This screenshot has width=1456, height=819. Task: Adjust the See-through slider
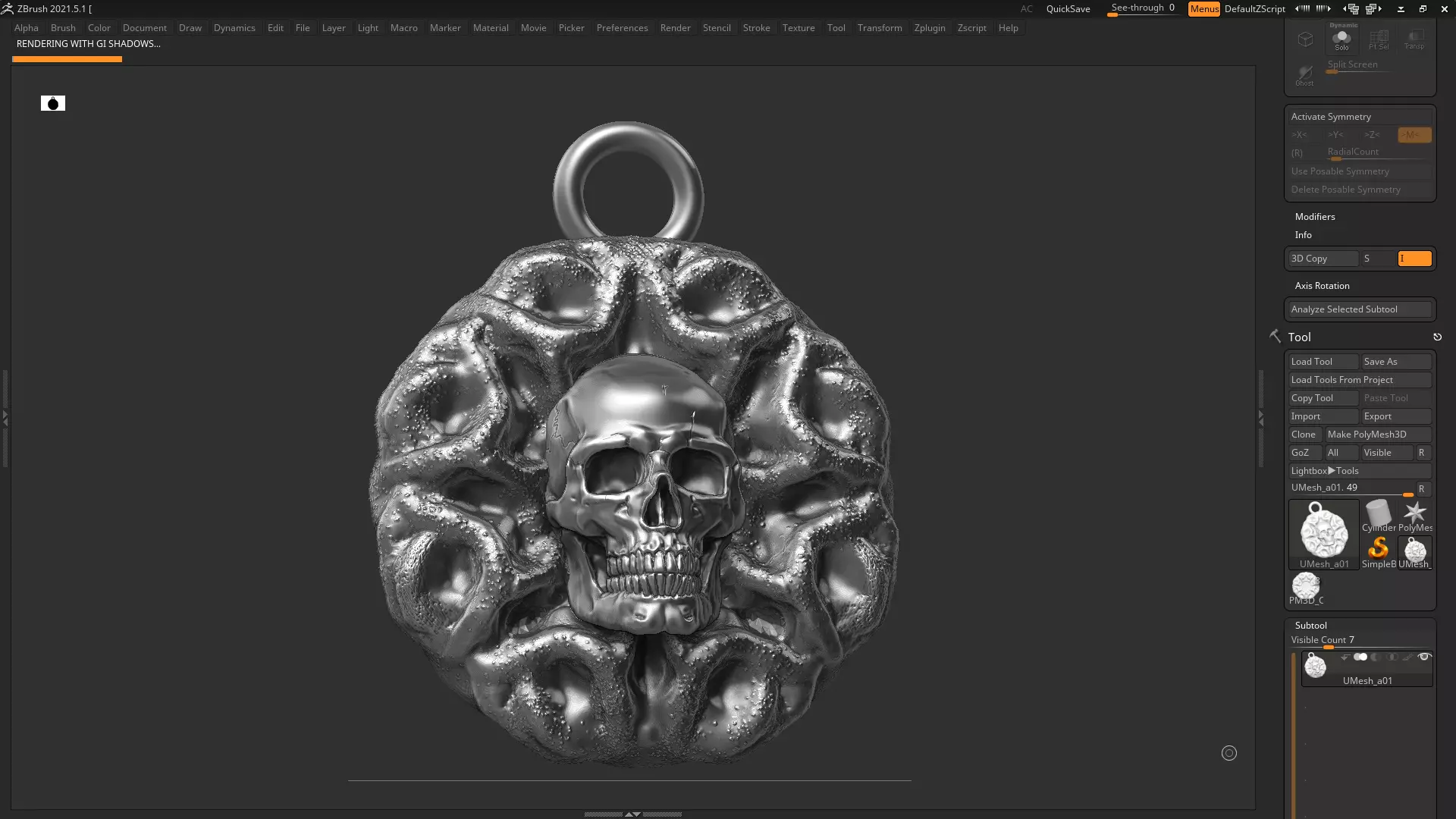[x=1143, y=9]
